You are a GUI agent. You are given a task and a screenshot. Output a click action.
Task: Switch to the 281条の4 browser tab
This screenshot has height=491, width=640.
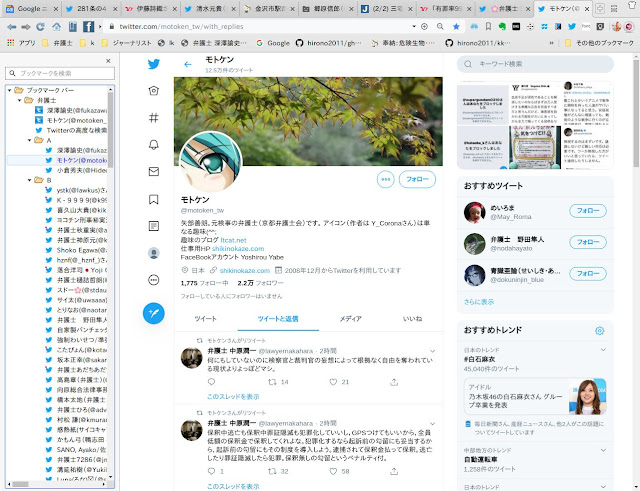[x=92, y=9]
